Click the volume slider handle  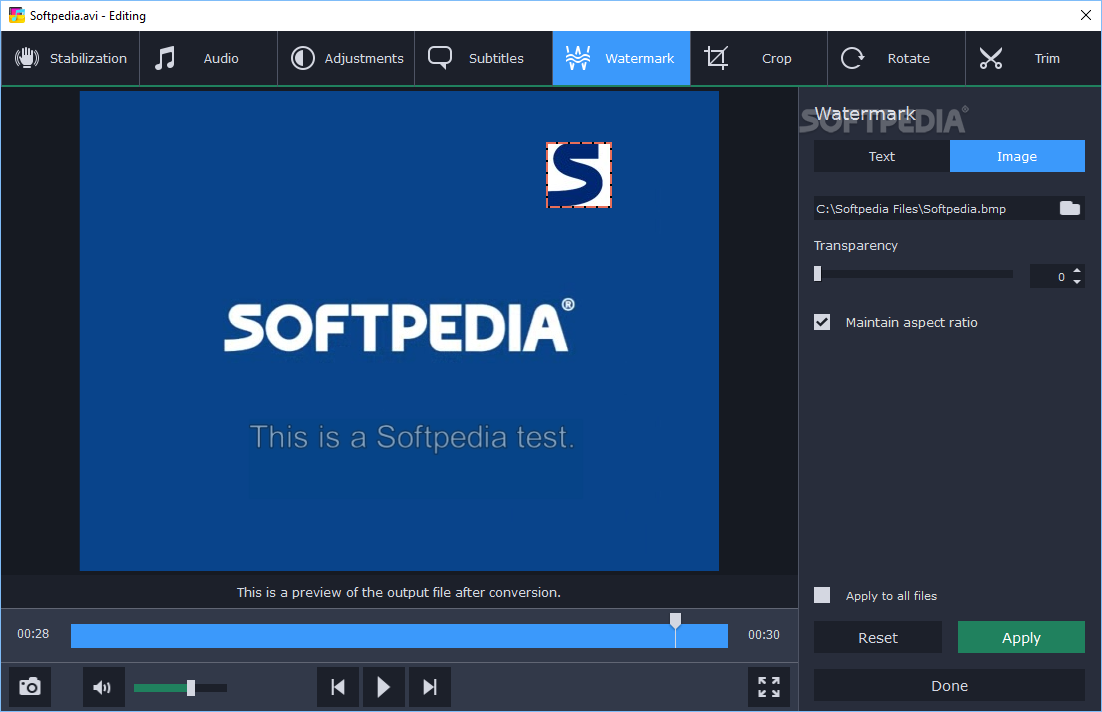tap(190, 687)
